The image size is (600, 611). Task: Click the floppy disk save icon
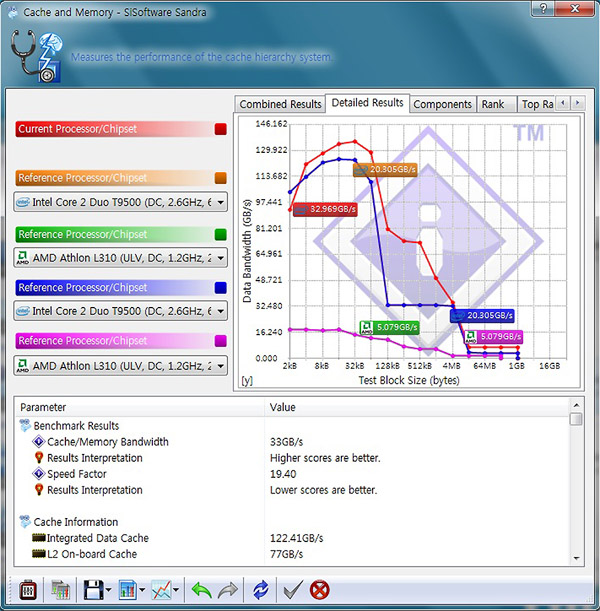93,590
